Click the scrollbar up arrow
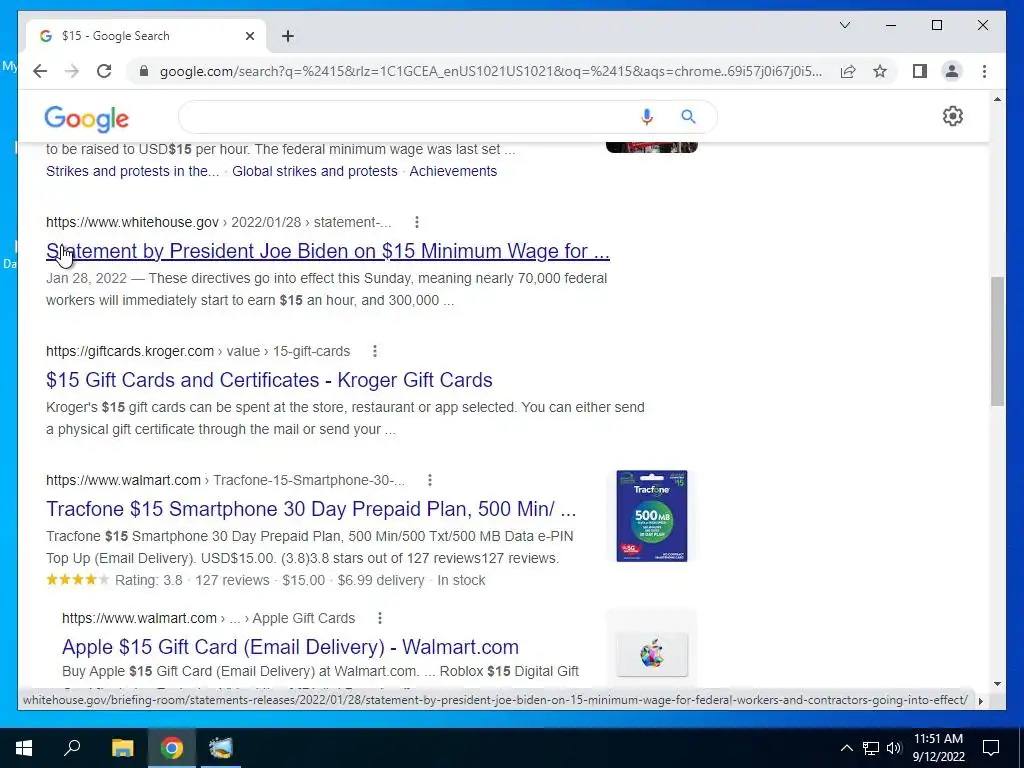 (997, 99)
